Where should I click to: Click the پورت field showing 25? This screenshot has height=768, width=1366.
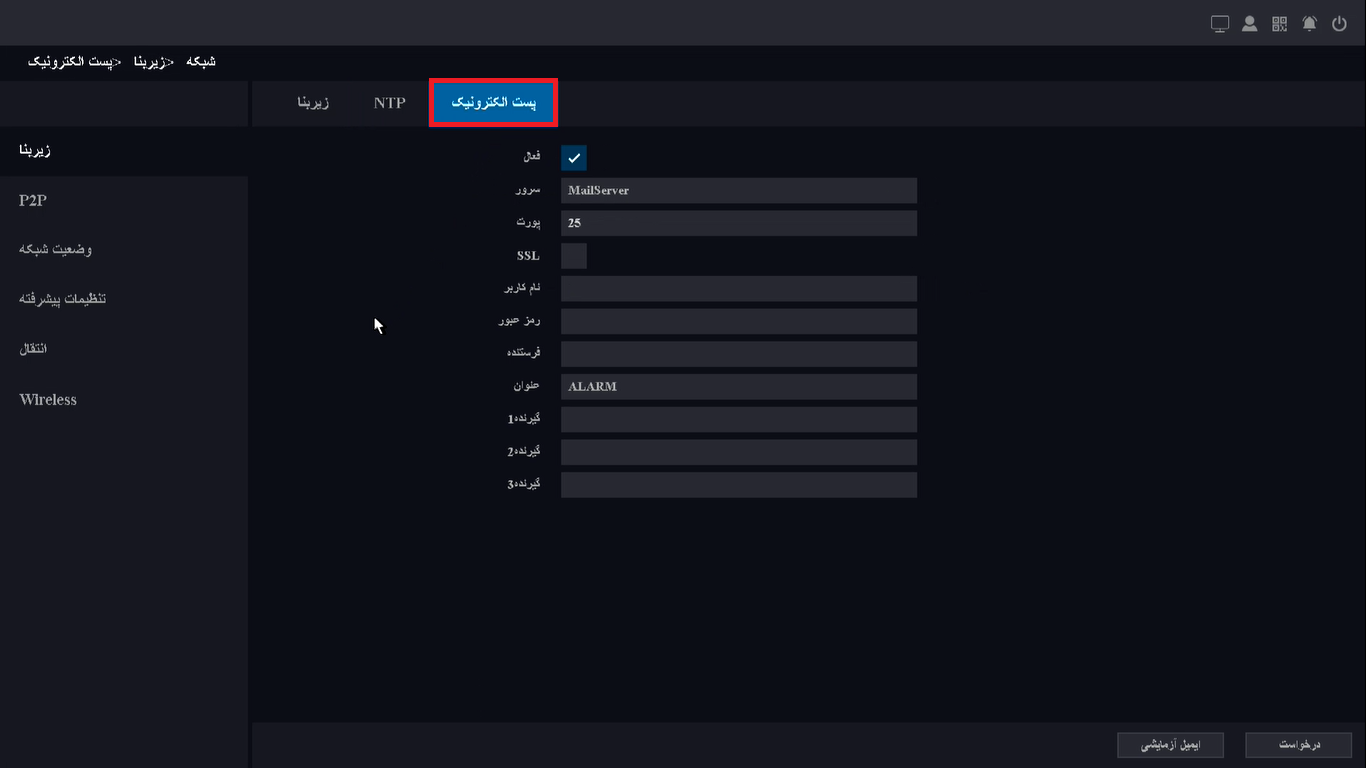click(739, 223)
